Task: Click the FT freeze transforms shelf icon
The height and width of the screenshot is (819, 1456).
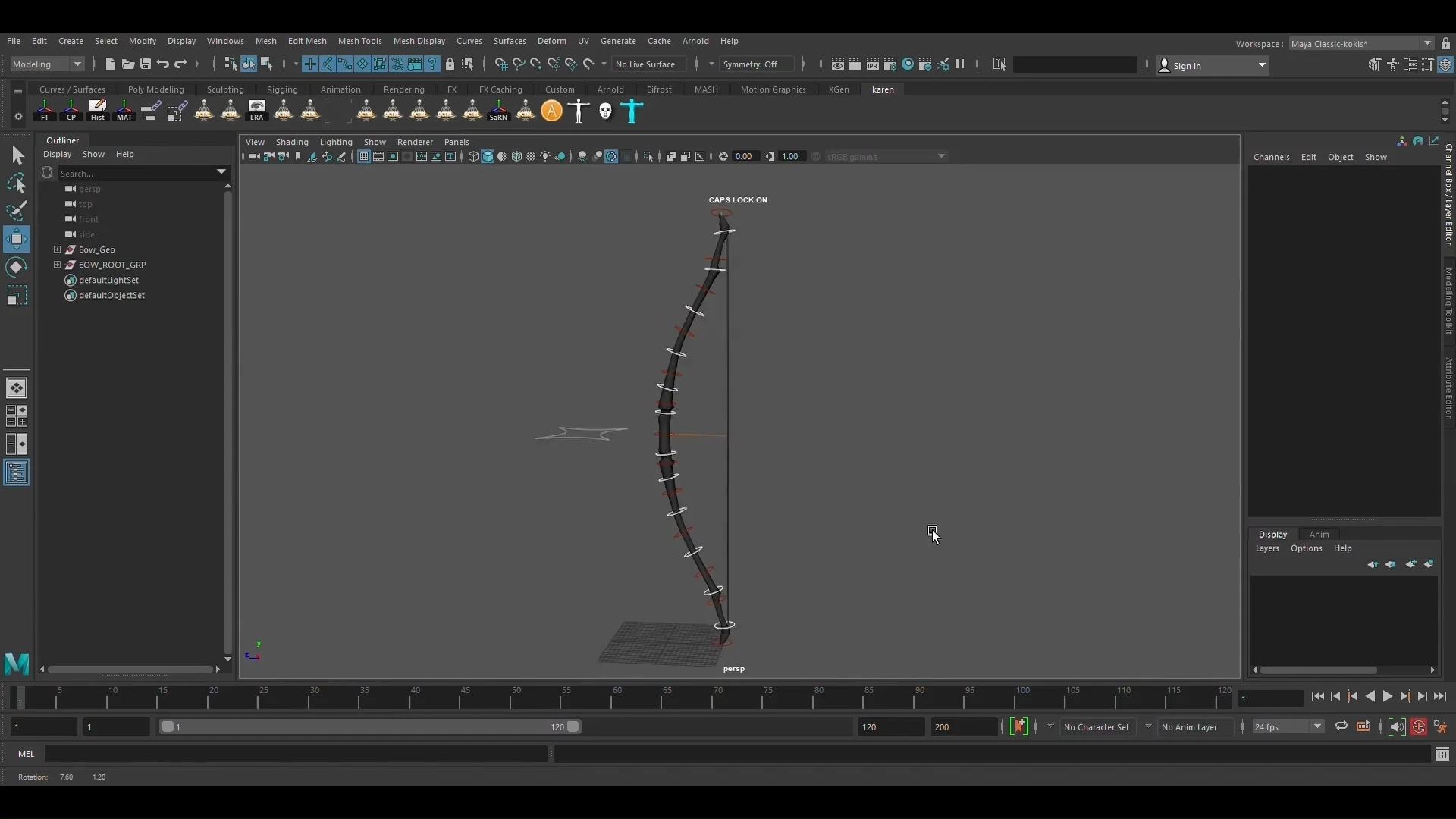Action: [45, 111]
